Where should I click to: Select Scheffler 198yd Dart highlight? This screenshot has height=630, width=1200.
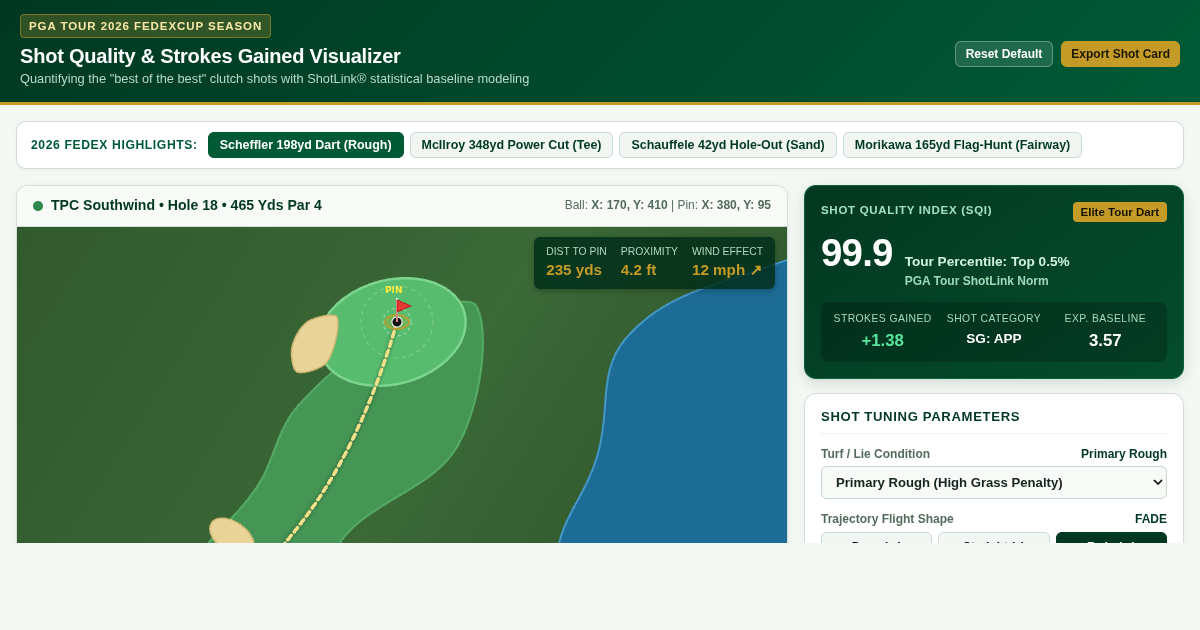(306, 145)
